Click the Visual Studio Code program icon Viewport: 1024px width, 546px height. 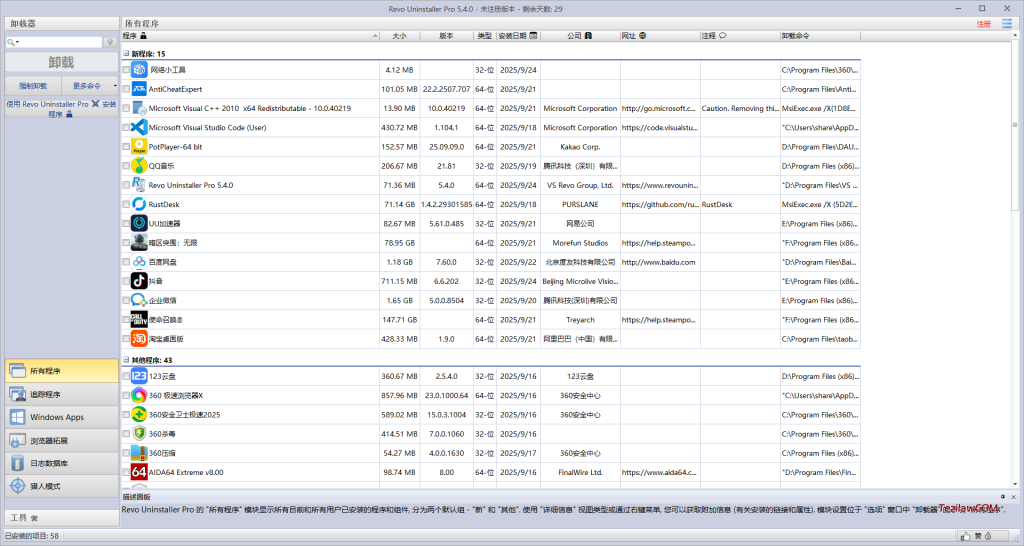click(139, 127)
